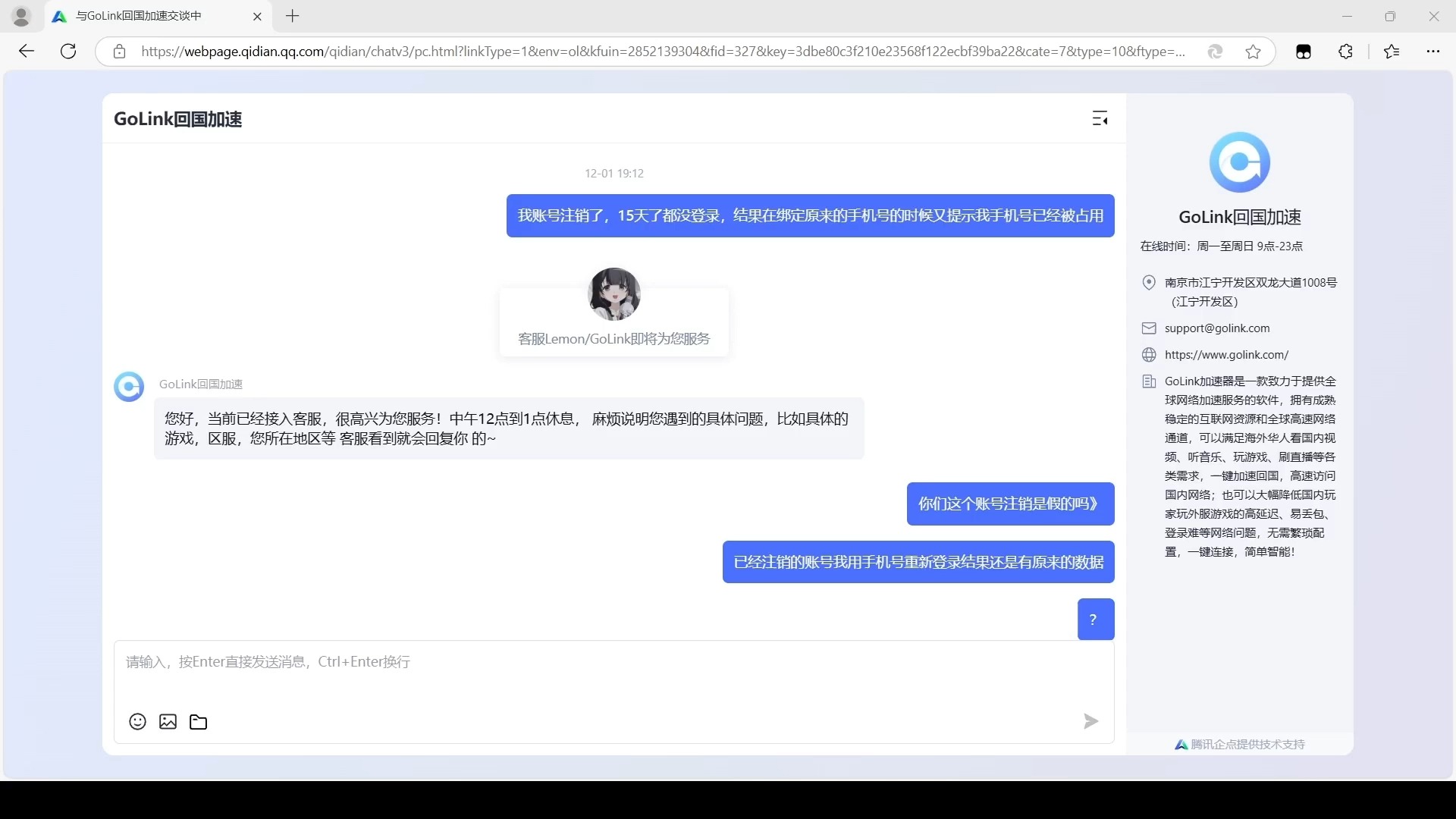Click the page refresh indicator in address bar
Screen dimensions: 1456x819
pyautogui.click(x=1215, y=52)
